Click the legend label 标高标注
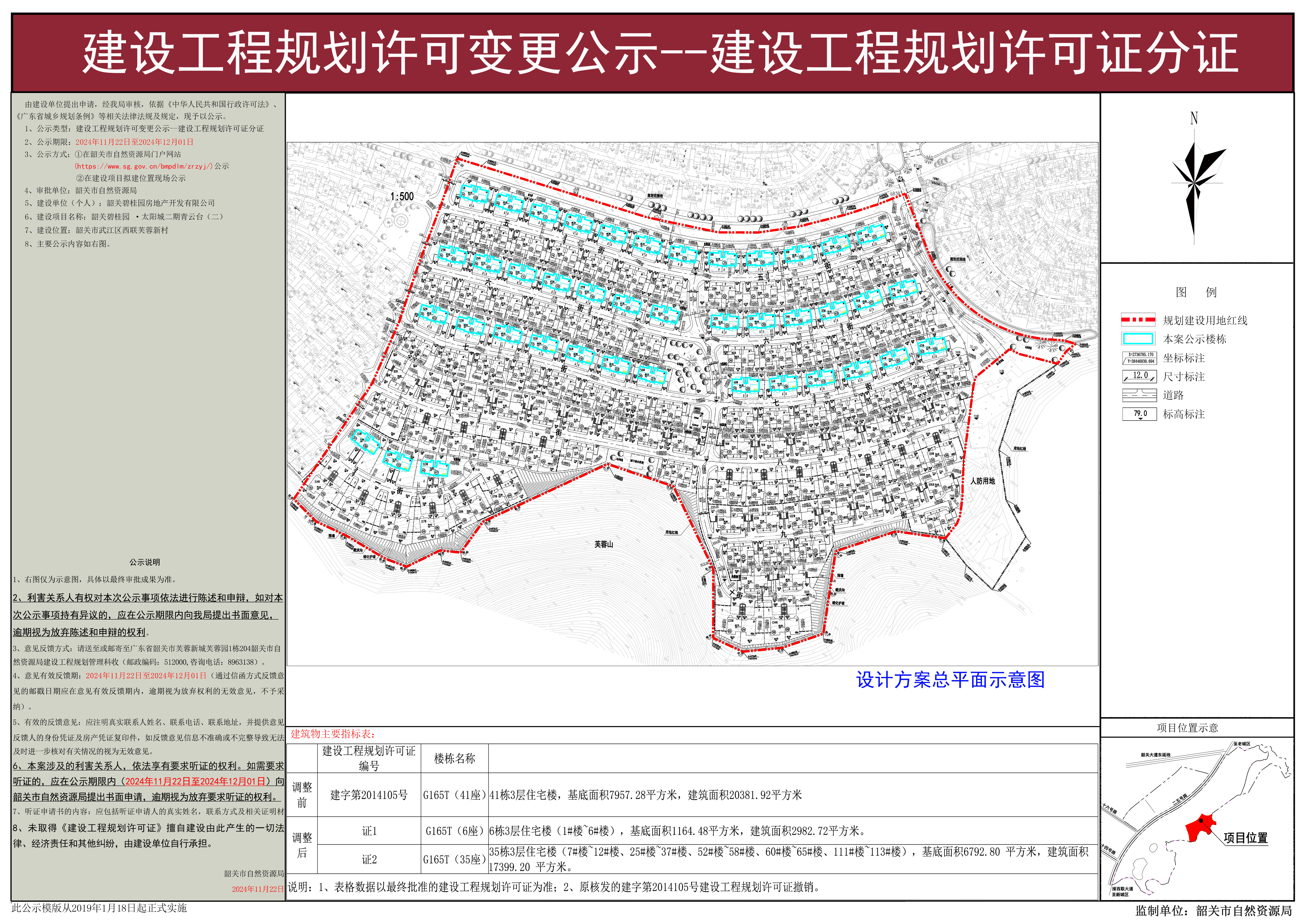This screenshot has width=1306, height=924. (1184, 414)
